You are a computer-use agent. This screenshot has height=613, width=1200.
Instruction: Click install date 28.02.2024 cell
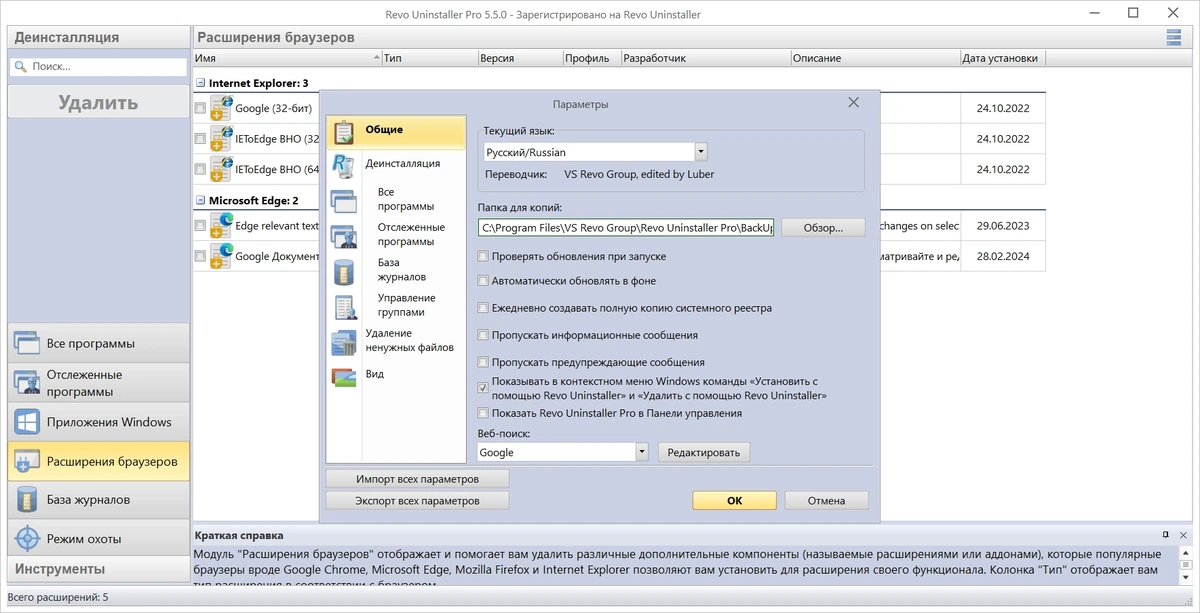pyautogui.click(x=1003, y=257)
